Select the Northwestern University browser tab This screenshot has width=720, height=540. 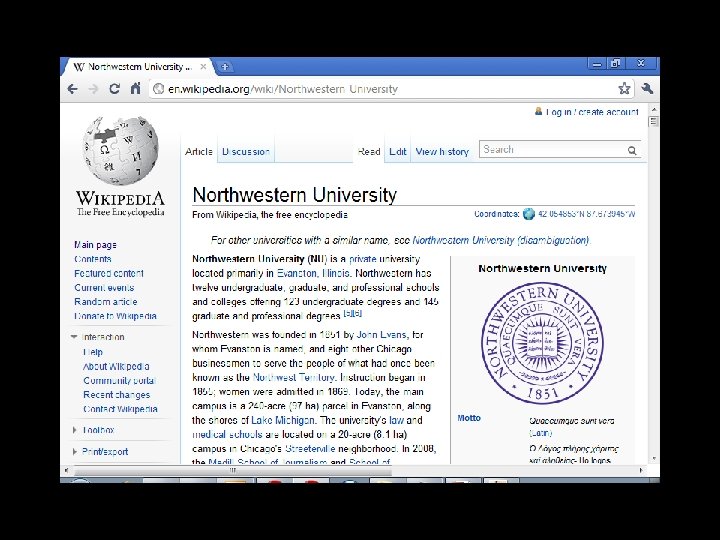[137, 67]
